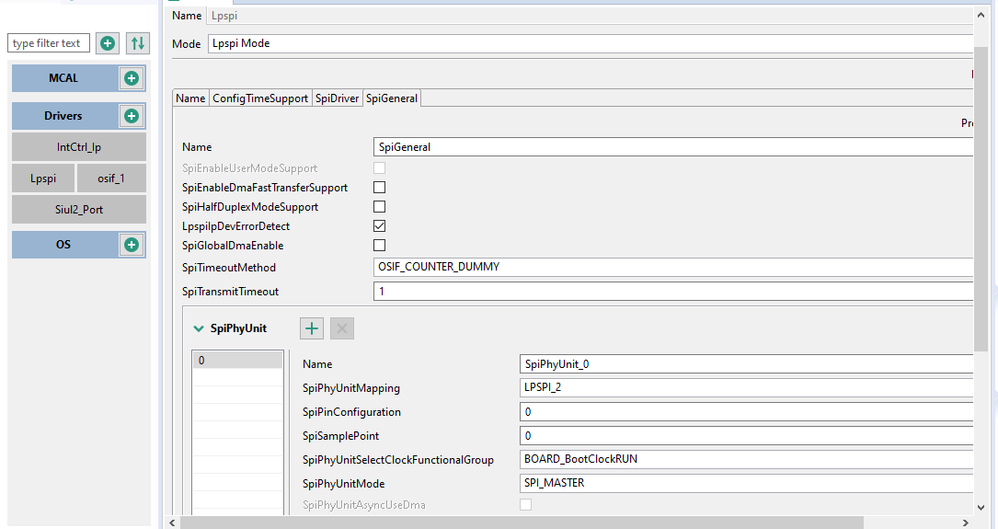Enable SpiHalfDuplexModeSupport checkbox
The width and height of the screenshot is (998, 529).
point(379,207)
